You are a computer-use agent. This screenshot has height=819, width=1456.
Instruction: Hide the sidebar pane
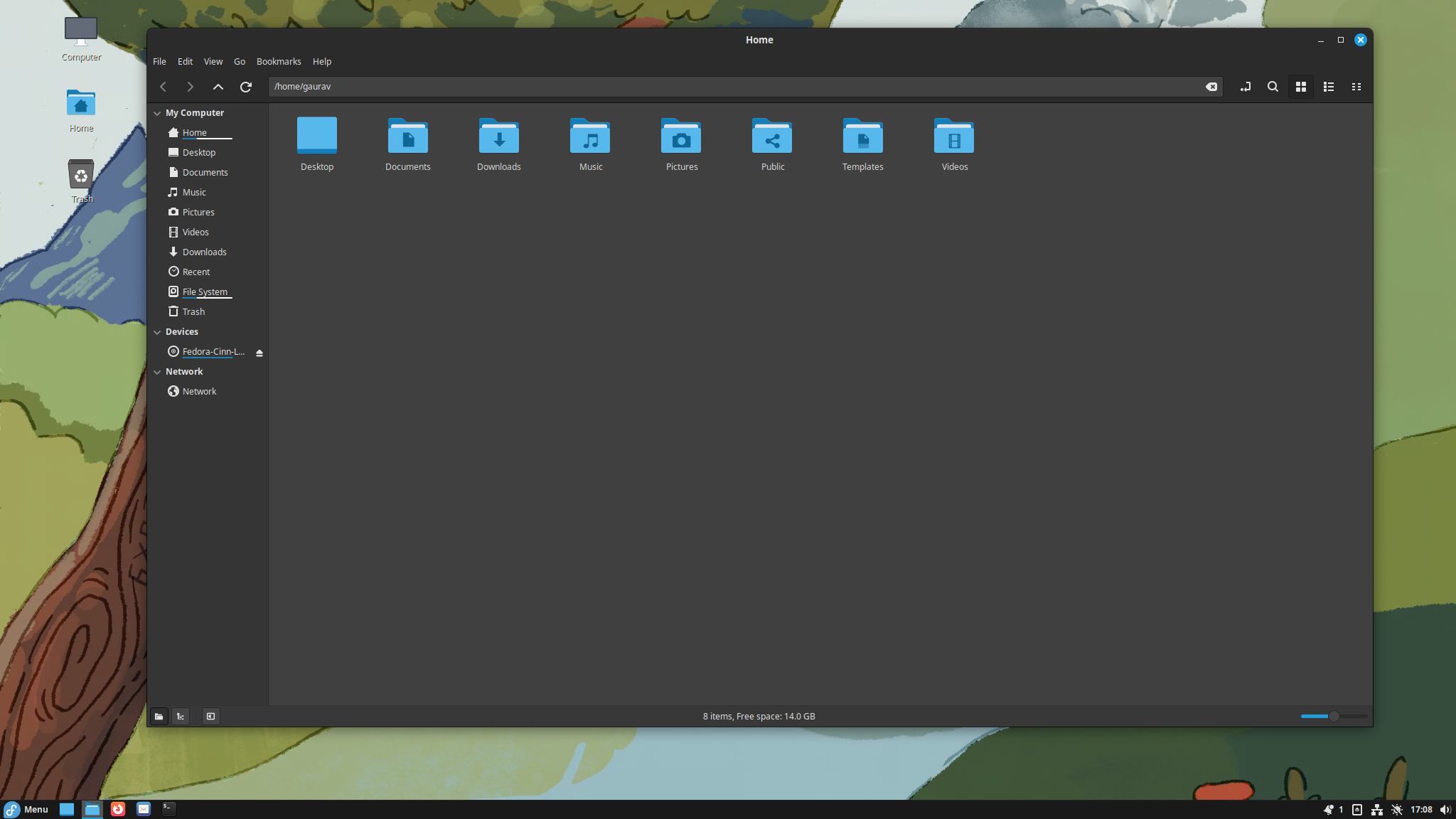210,716
